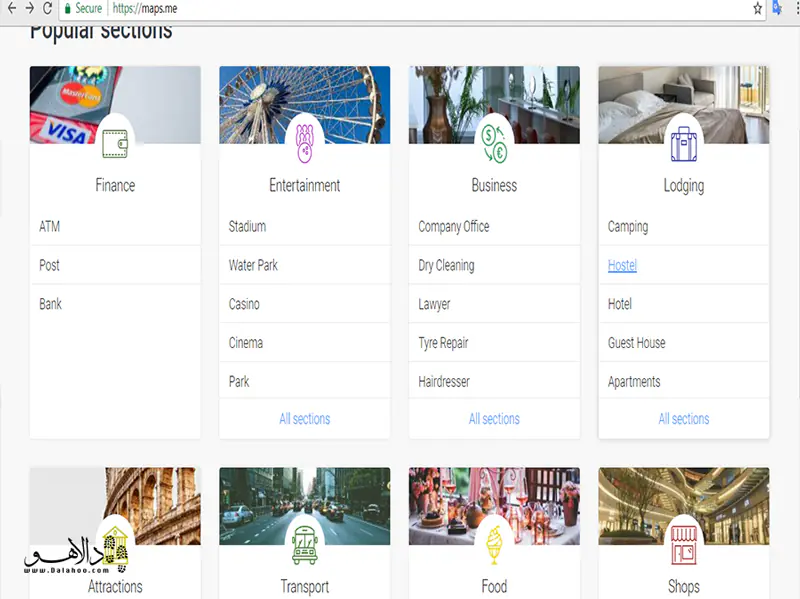Open the Finance credit cards image
Viewport: 800px width, 599px height.
pyautogui.click(x=115, y=105)
